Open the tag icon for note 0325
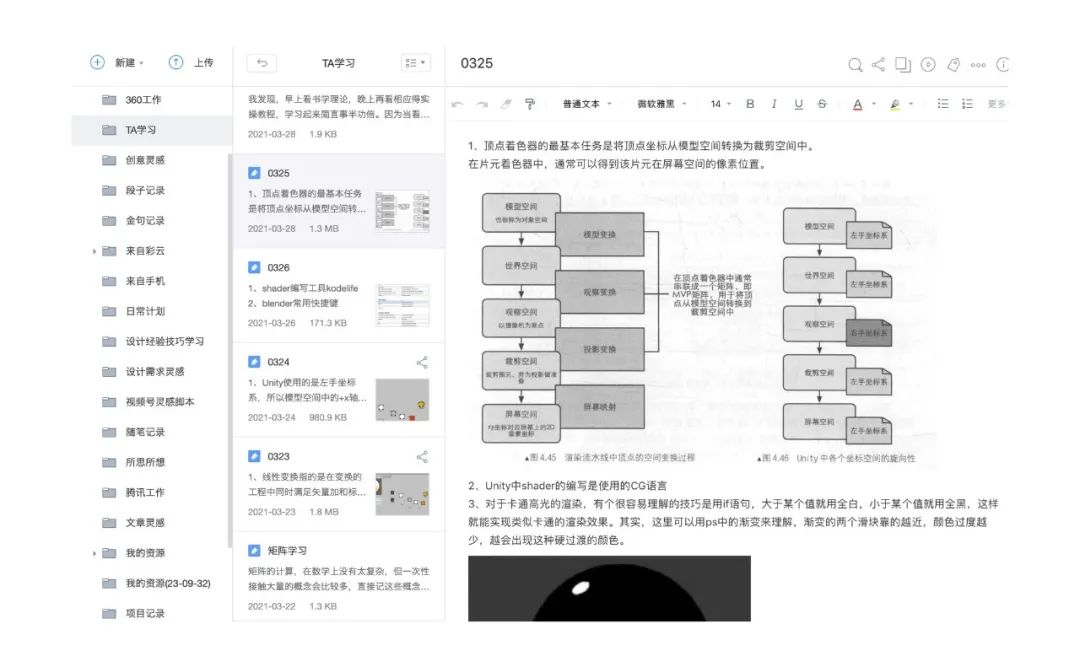Screen dimensions: 1080x667 point(953,64)
